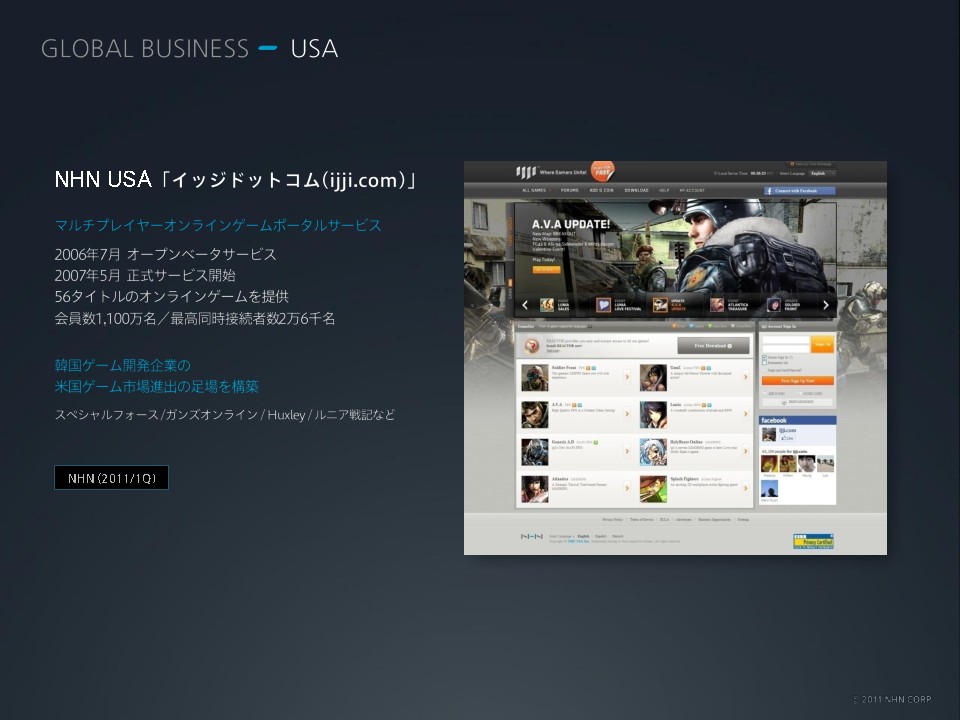Expand arrow on Genesis A.D row
Image resolution: width=960 pixels, height=720 pixels.
point(627,452)
